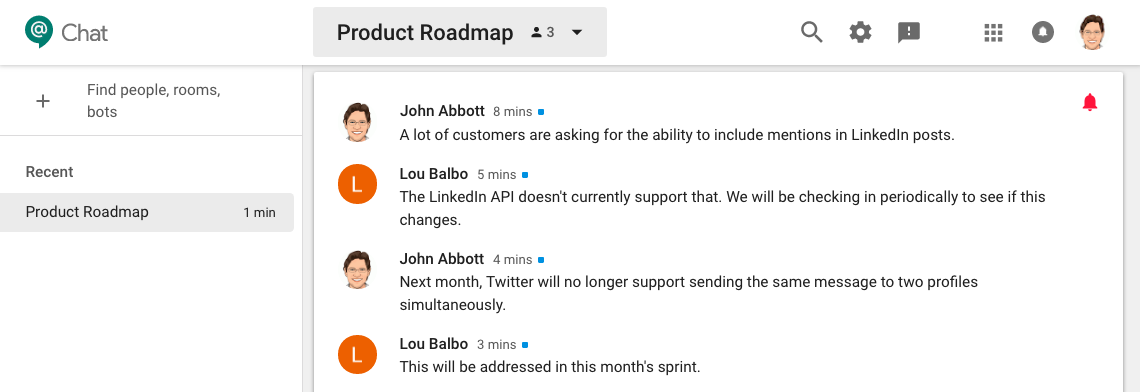Expand the Product Roadmap room dropdown arrow
1140x392 pixels.
(577, 32)
